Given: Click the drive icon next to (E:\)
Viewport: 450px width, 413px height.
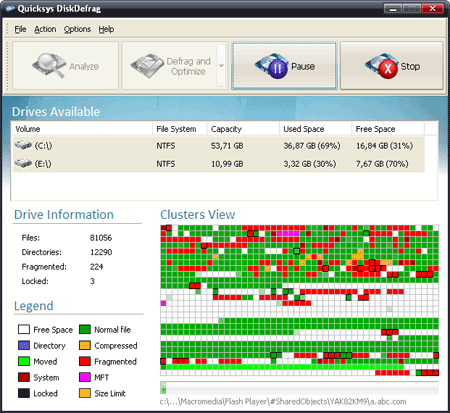Looking at the screenshot, I should point(23,163).
